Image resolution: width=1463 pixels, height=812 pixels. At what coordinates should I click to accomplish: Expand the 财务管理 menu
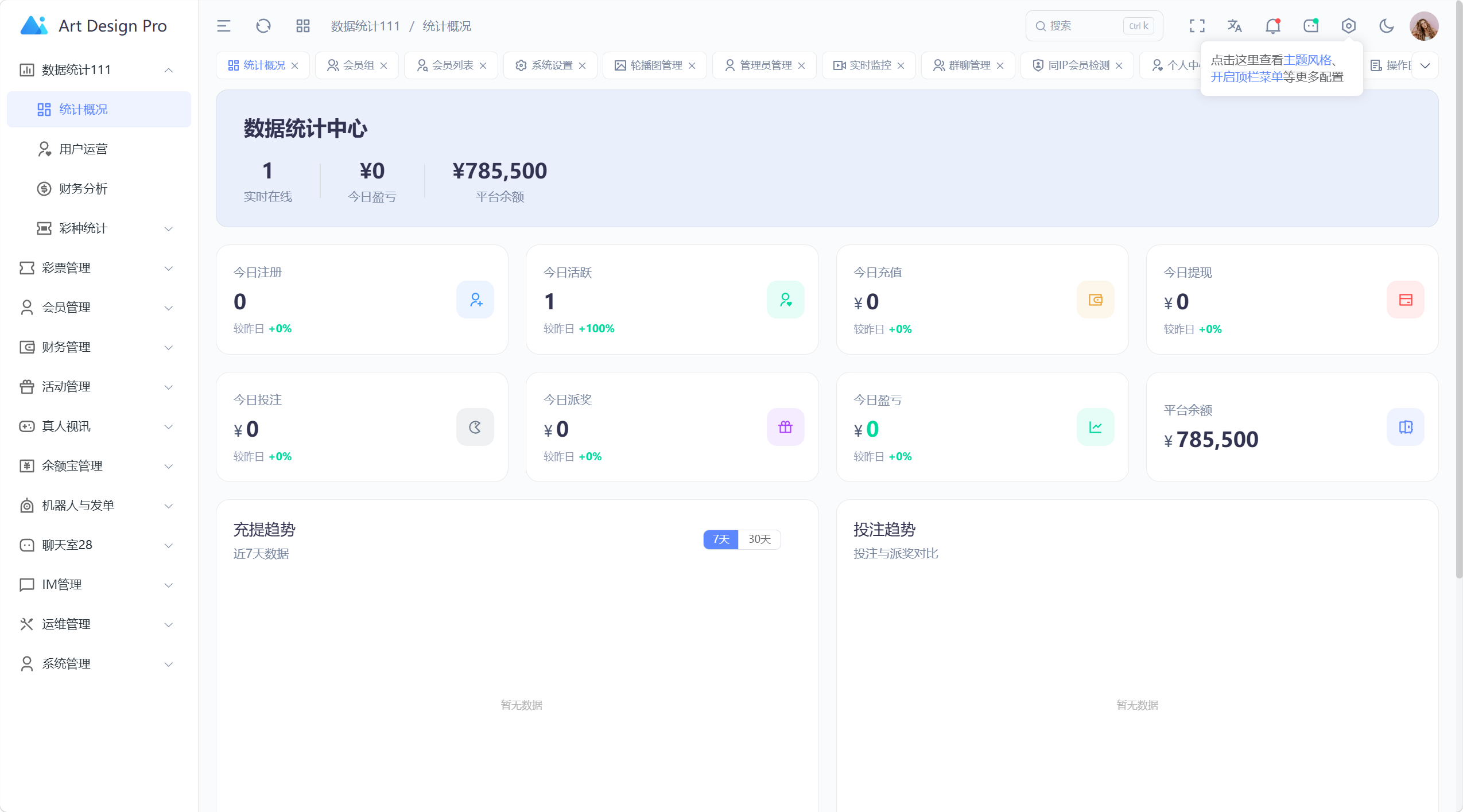tap(99, 347)
